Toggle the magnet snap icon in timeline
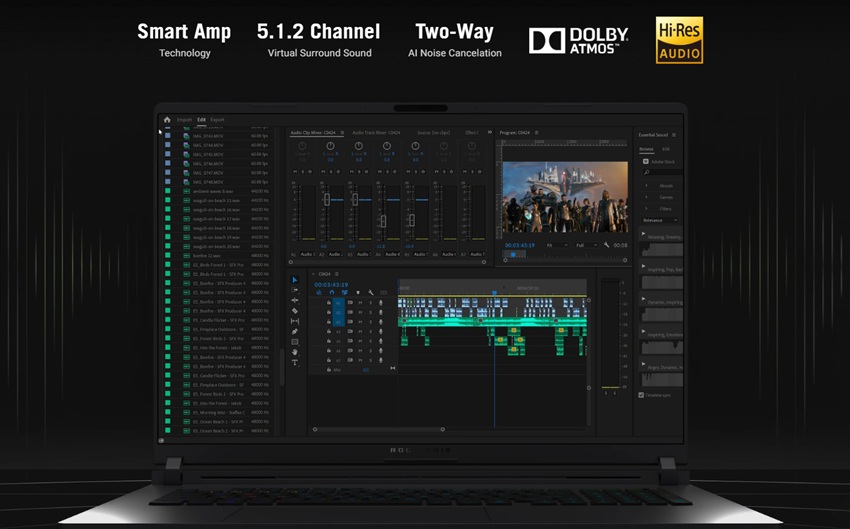The height and width of the screenshot is (529, 850). 331,293
